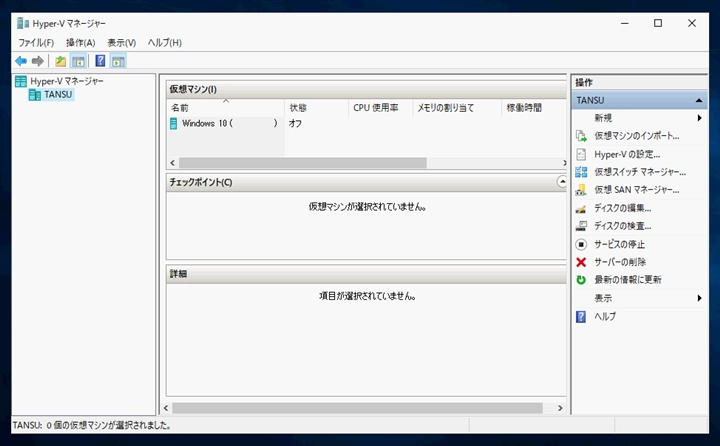This screenshot has width=720, height=446.
Task: Select the Windows 10 virtual machine row
Action: tap(366, 123)
